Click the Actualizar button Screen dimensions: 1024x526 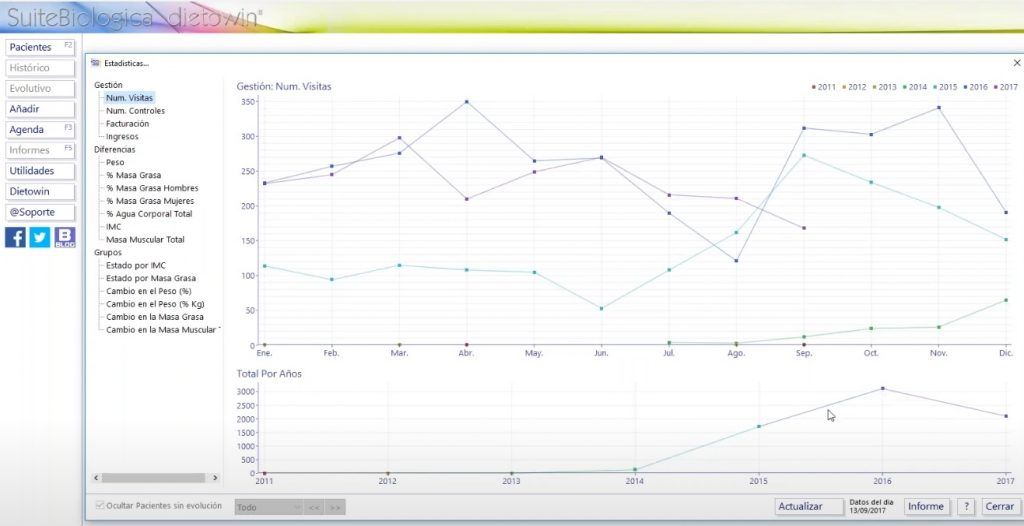pyautogui.click(x=809, y=506)
